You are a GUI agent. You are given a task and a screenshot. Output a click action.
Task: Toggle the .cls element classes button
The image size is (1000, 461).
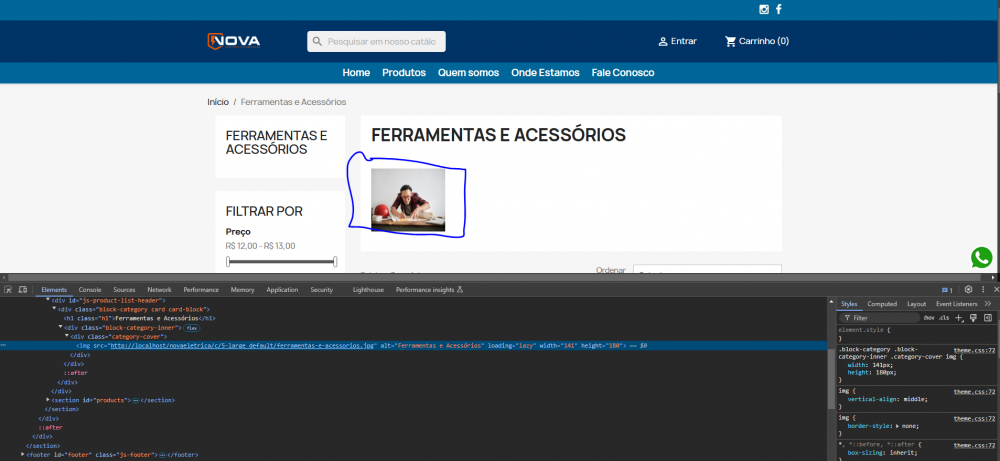(x=943, y=318)
